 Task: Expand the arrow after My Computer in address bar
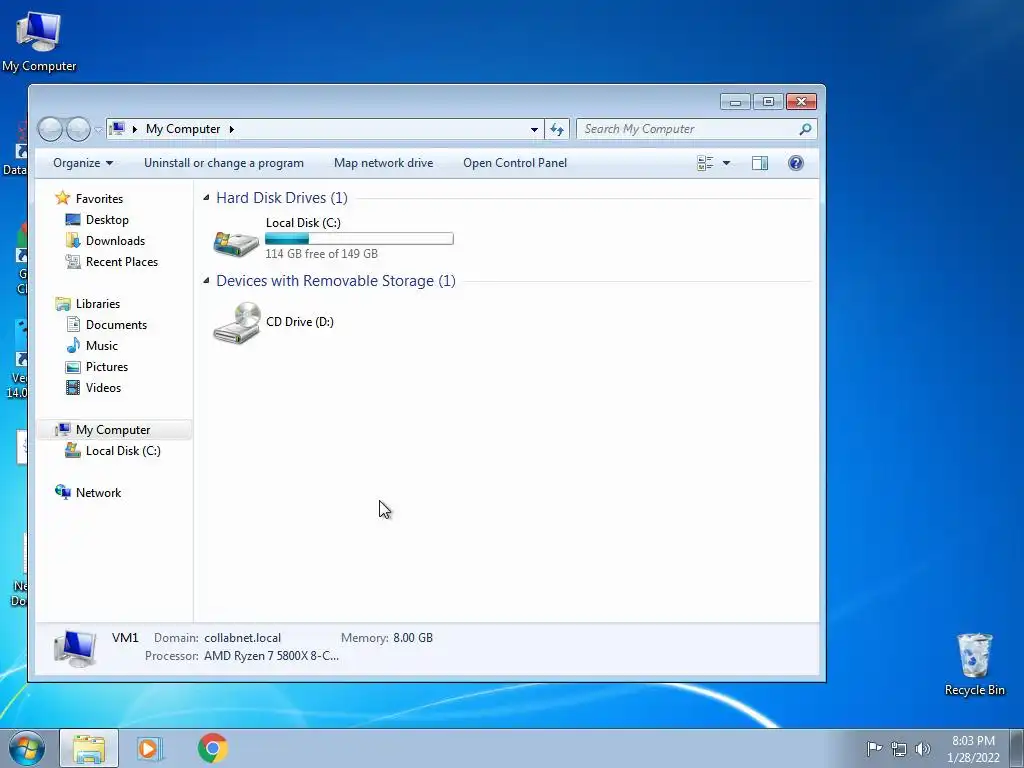pyautogui.click(x=231, y=129)
